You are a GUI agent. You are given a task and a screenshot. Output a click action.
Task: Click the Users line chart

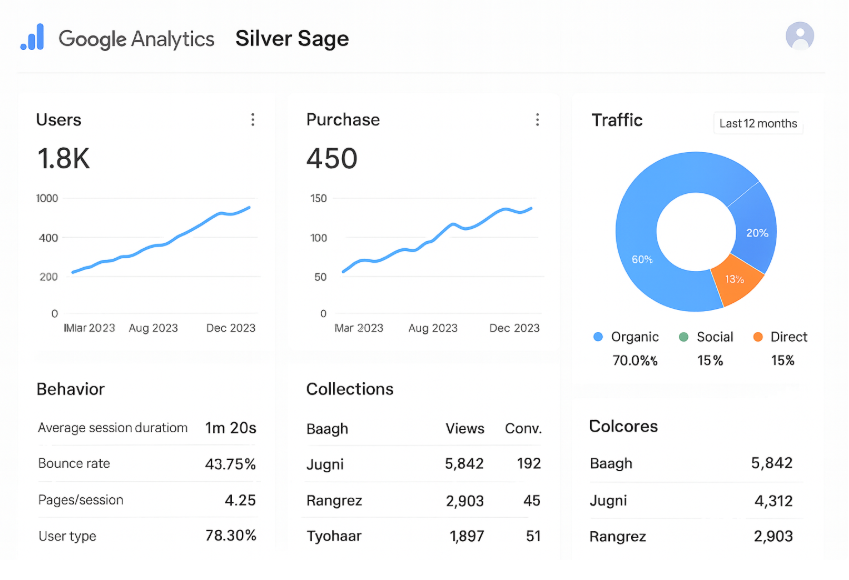[x=160, y=245]
